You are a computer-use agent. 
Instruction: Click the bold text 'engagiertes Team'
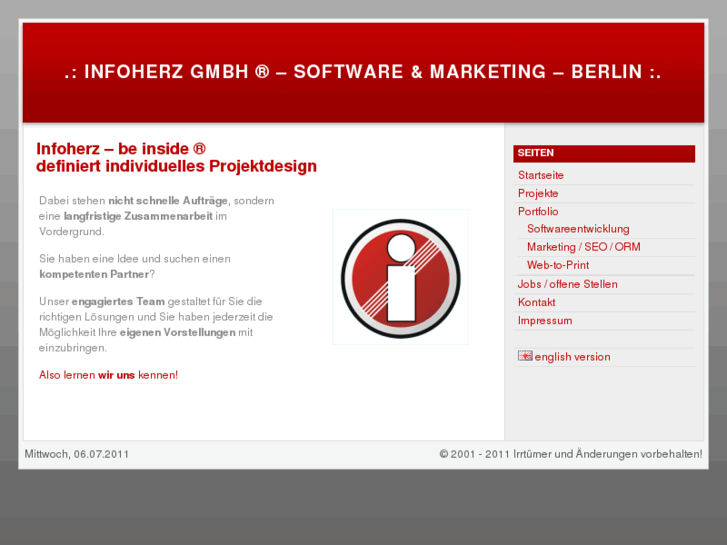[118, 301]
